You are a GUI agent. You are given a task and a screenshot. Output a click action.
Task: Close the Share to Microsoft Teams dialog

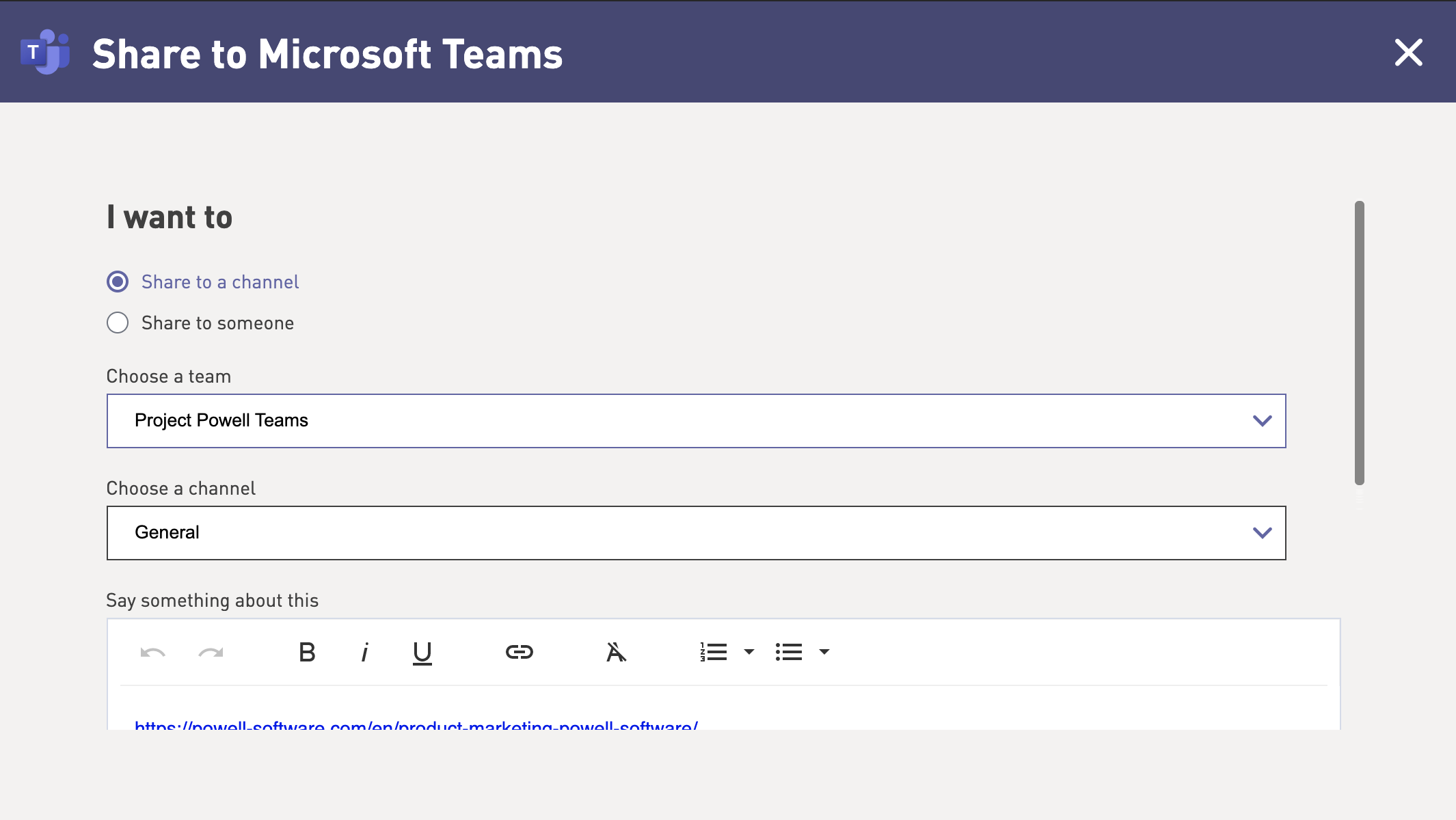(x=1408, y=53)
